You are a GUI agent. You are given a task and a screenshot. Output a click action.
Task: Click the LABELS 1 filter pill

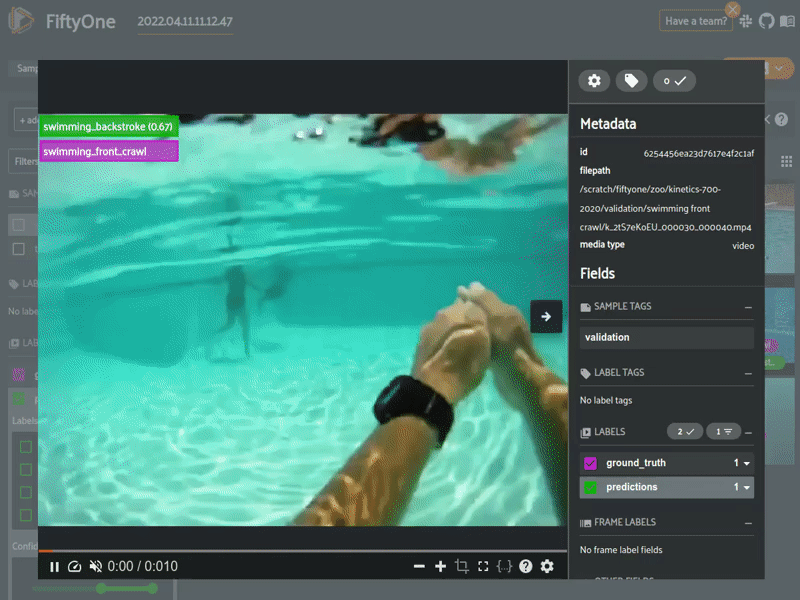point(723,432)
